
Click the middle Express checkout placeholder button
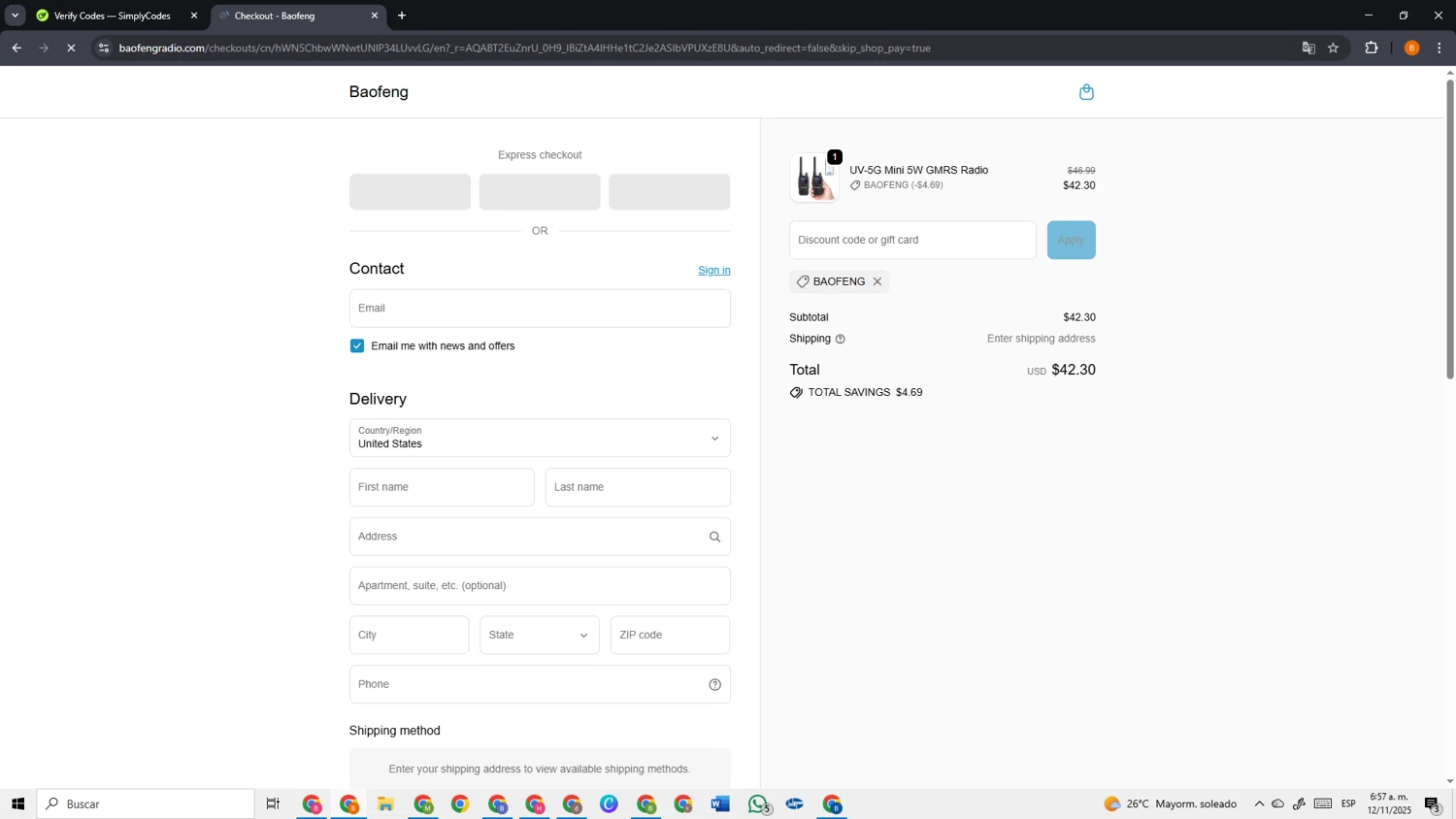[x=540, y=192]
